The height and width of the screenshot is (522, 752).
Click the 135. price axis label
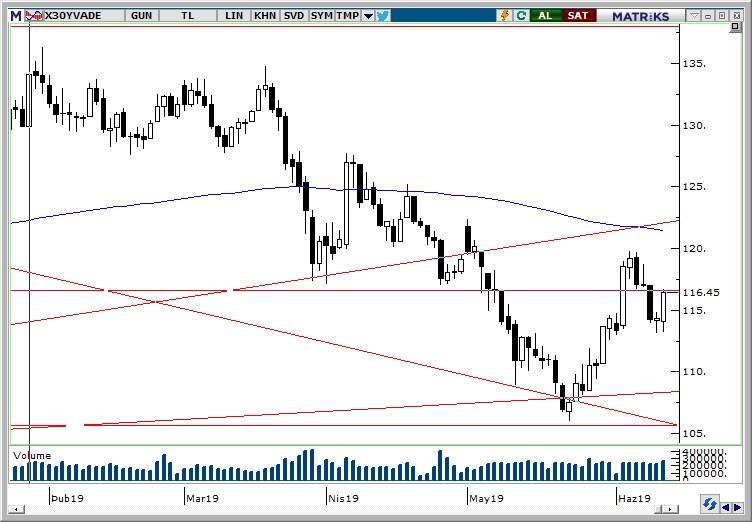(x=694, y=63)
